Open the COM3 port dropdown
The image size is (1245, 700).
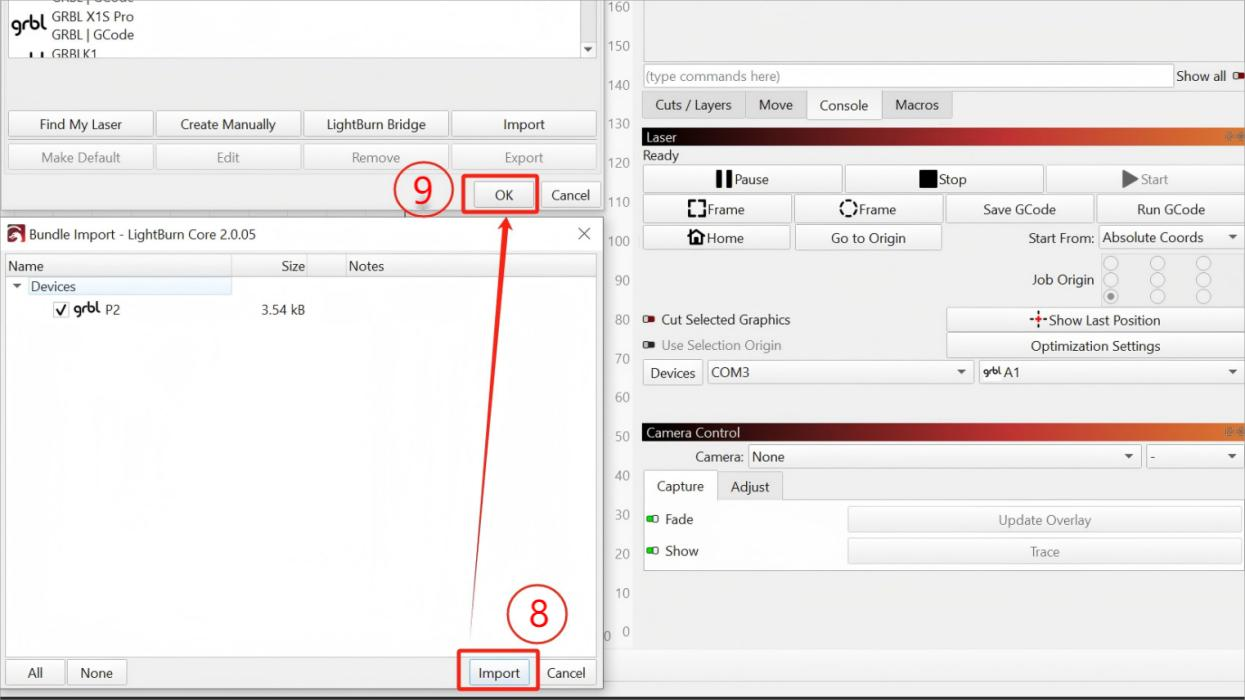pyautogui.click(x=839, y=372)
